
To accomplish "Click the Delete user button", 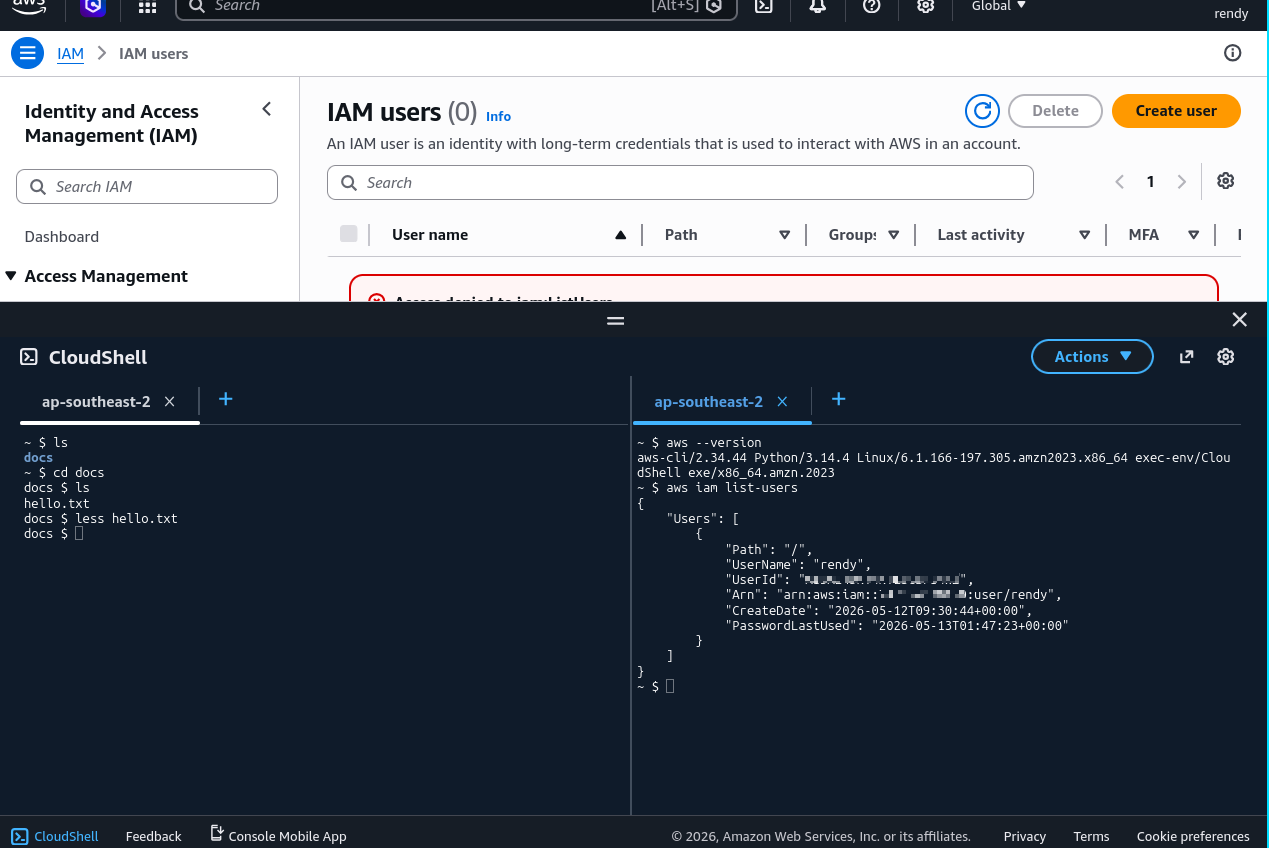I will pyautogui.click(x=1055, y=111).
